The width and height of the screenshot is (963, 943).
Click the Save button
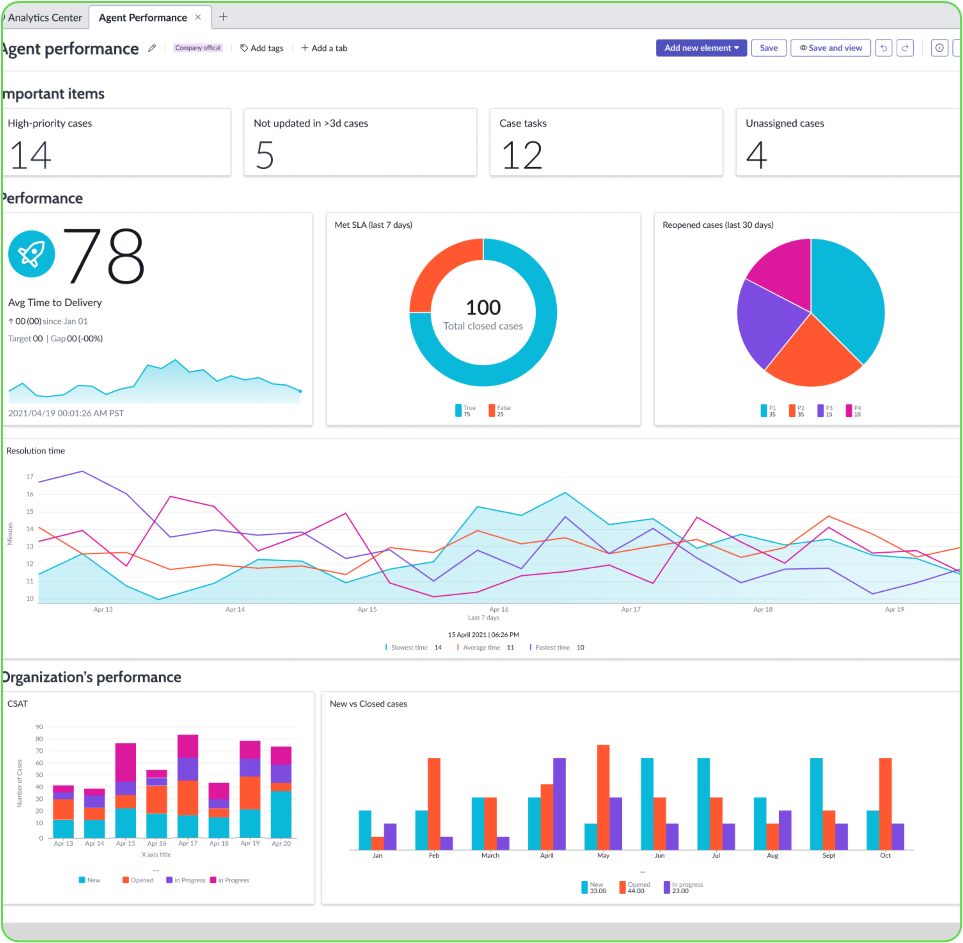coord(768,47)
